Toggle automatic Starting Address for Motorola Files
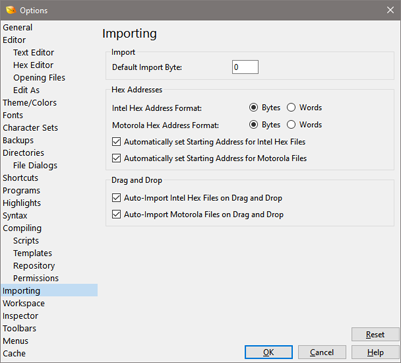 [x=116, y=158]
